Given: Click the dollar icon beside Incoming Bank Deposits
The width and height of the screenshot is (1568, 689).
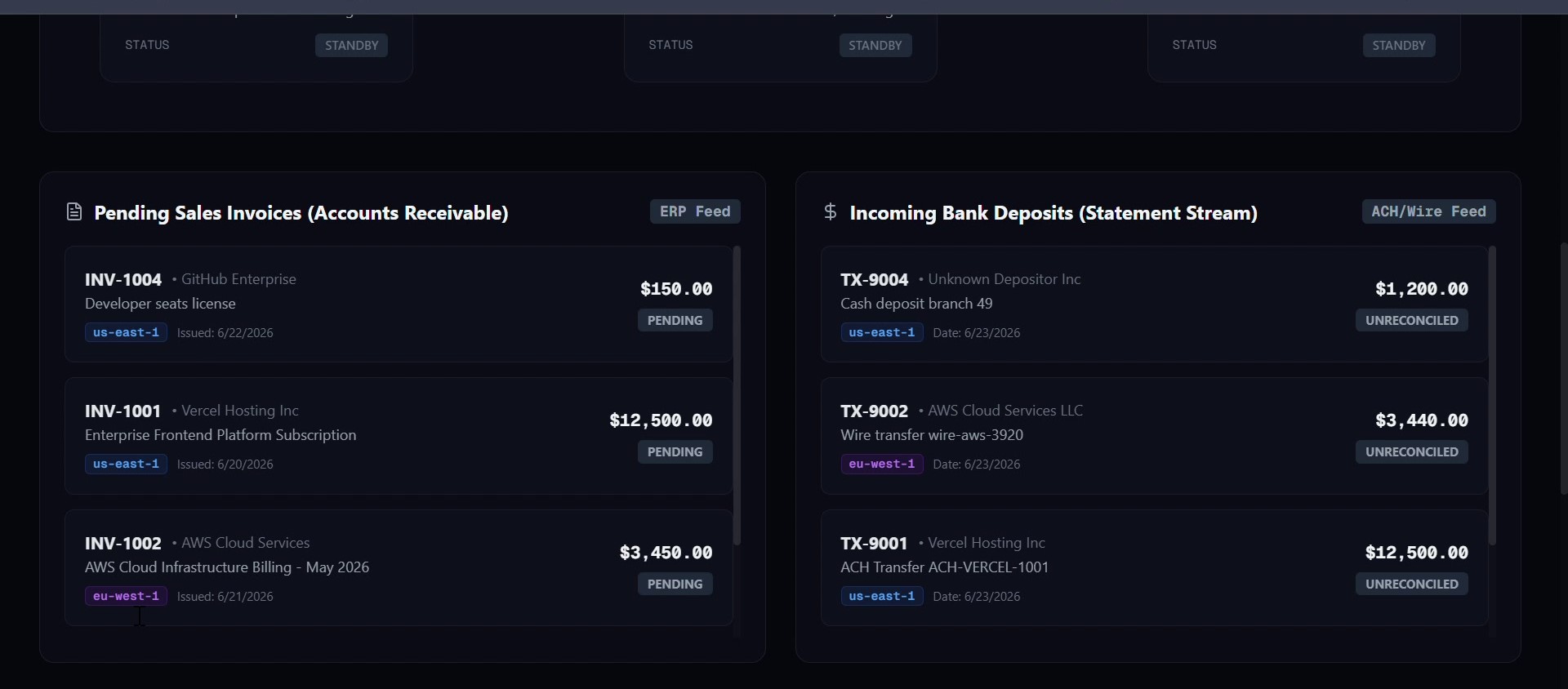Looking at the screenshot, I should (x=830, y=212).
